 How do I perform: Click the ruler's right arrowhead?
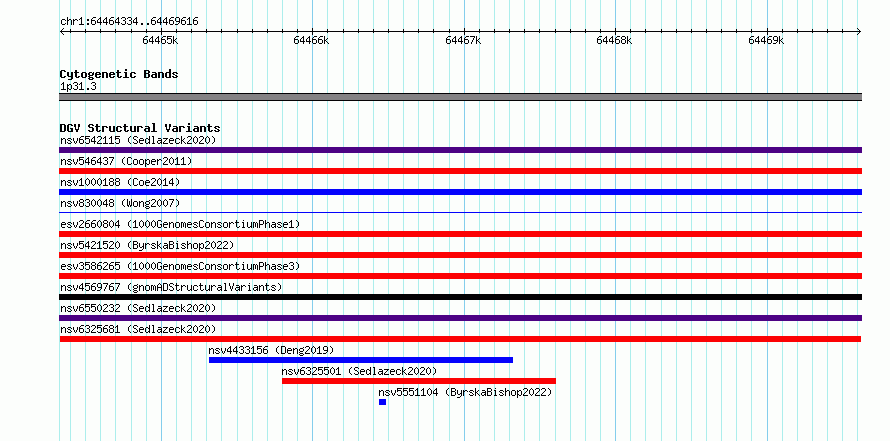click(x=859, y=31)
